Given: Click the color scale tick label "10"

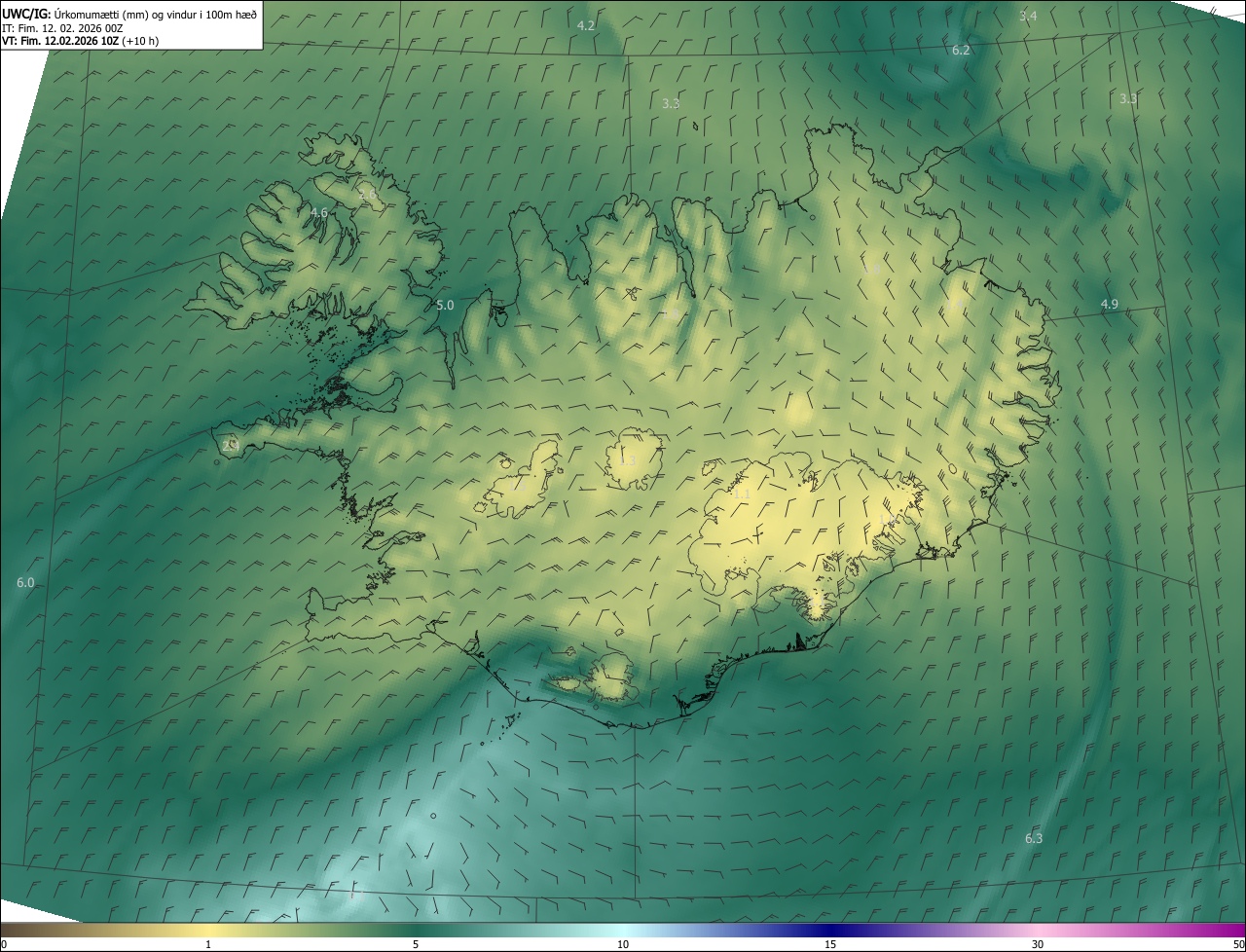Looking at the screenshot, I should pos(623,944).
